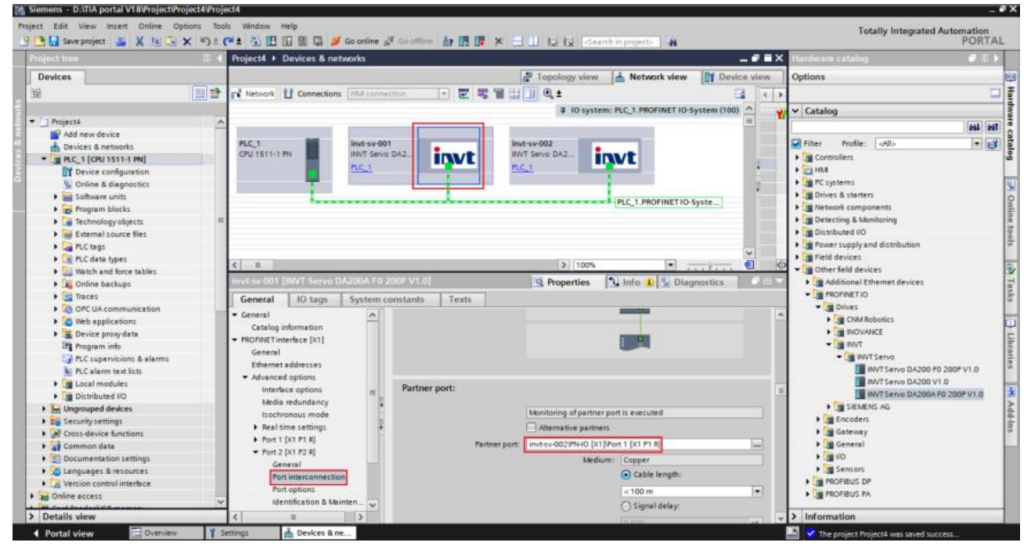
Task: Open the HMI connection type dropdown
Action: [x=444, y=94]
